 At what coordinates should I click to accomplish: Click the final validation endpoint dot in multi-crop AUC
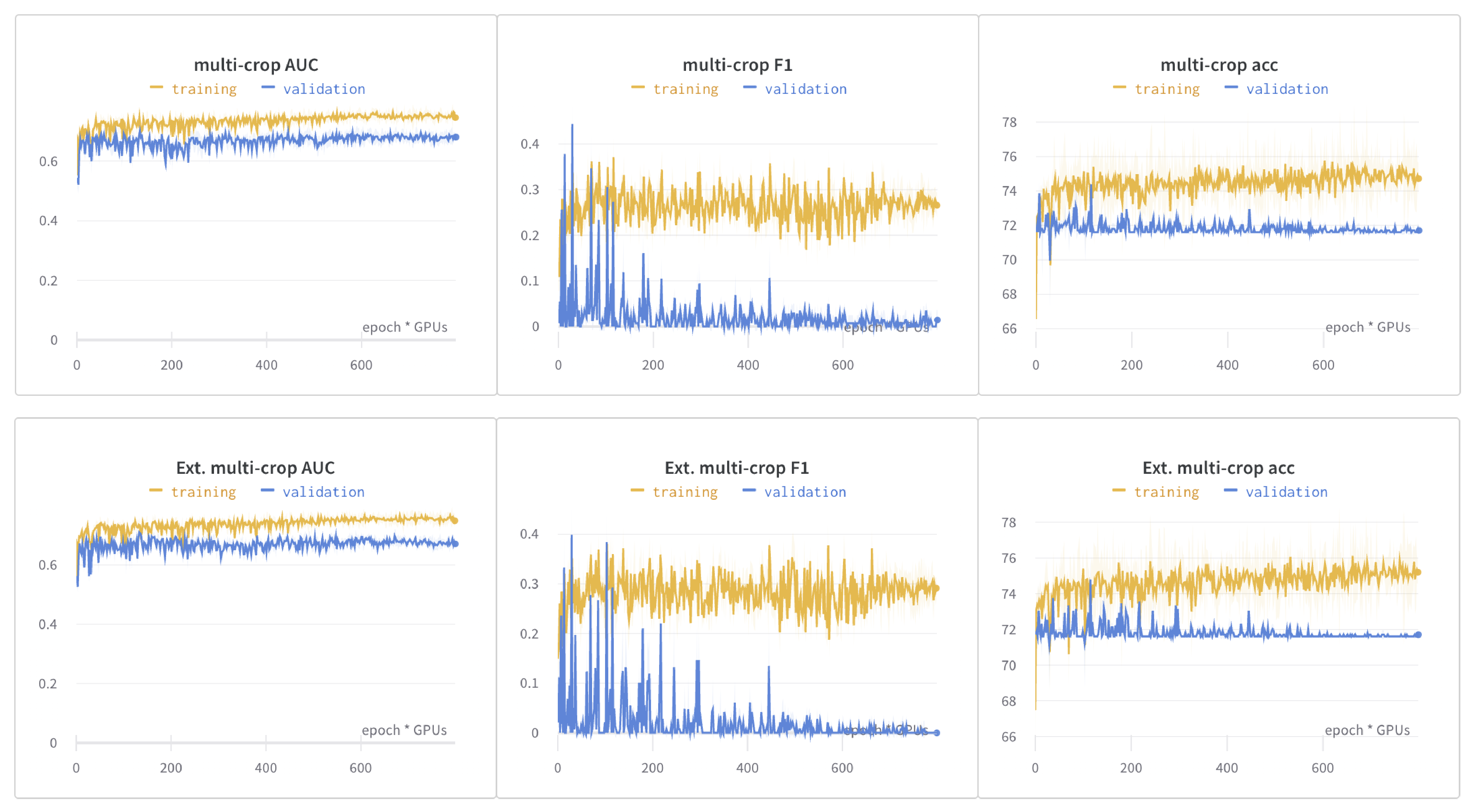click(x=456, y=137)
